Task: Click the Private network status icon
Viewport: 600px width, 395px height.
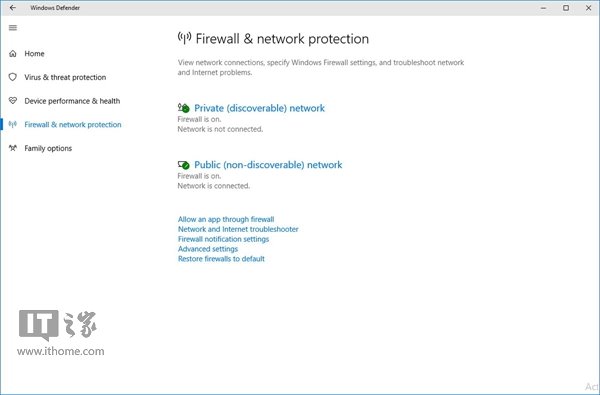Action: click(x=184, y=108)
